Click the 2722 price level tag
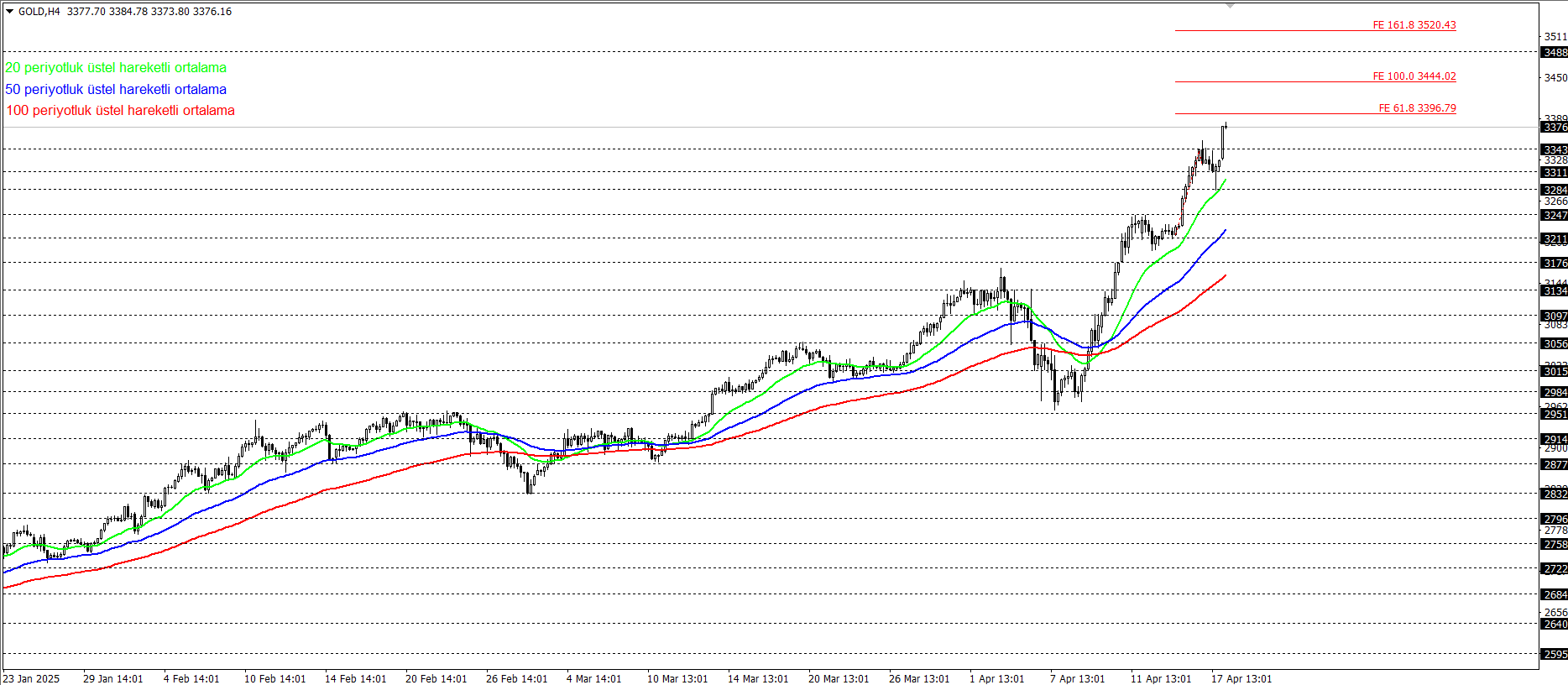Screen dimensions: 1568x685 click(1555, 569)
